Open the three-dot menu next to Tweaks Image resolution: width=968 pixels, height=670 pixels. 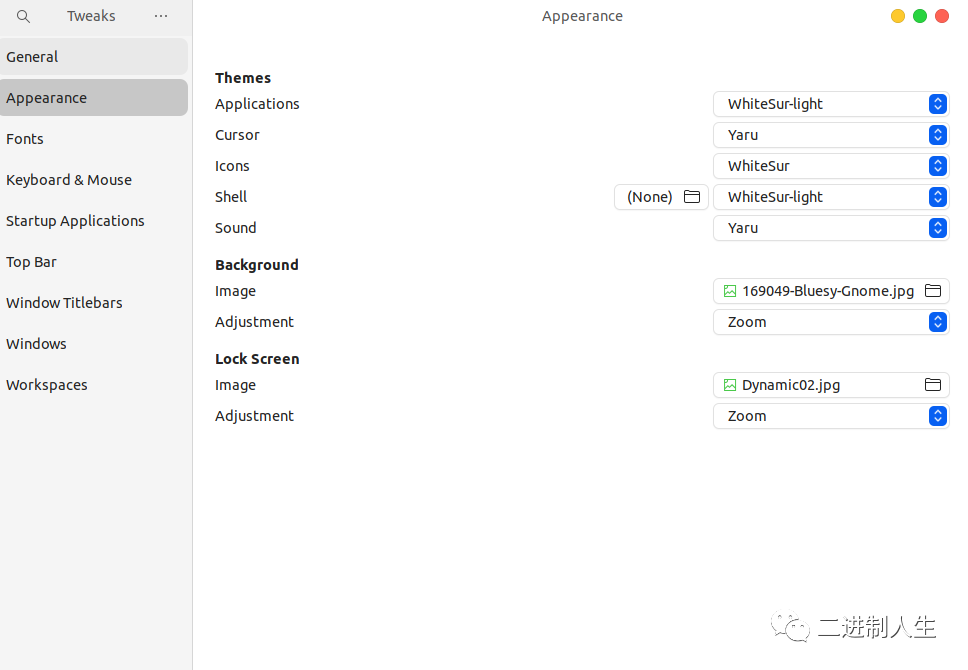pos(161,17)
